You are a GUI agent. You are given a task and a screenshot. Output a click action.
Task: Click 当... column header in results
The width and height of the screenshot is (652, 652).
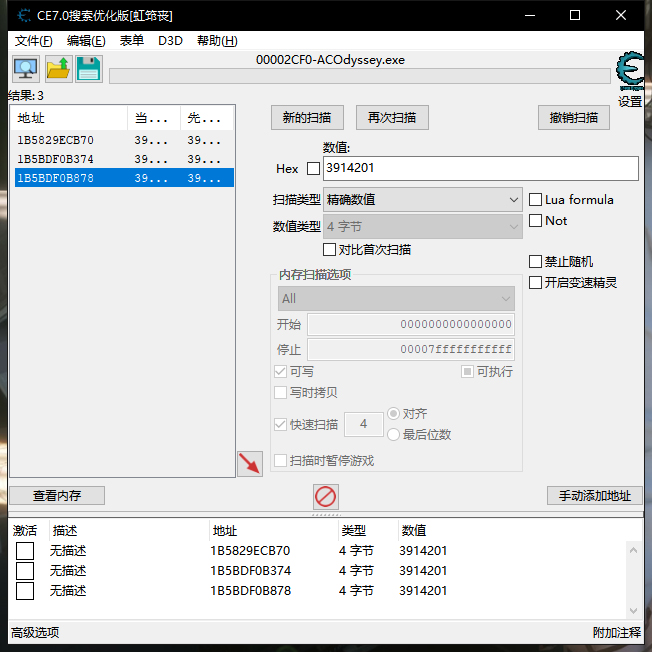154,118
